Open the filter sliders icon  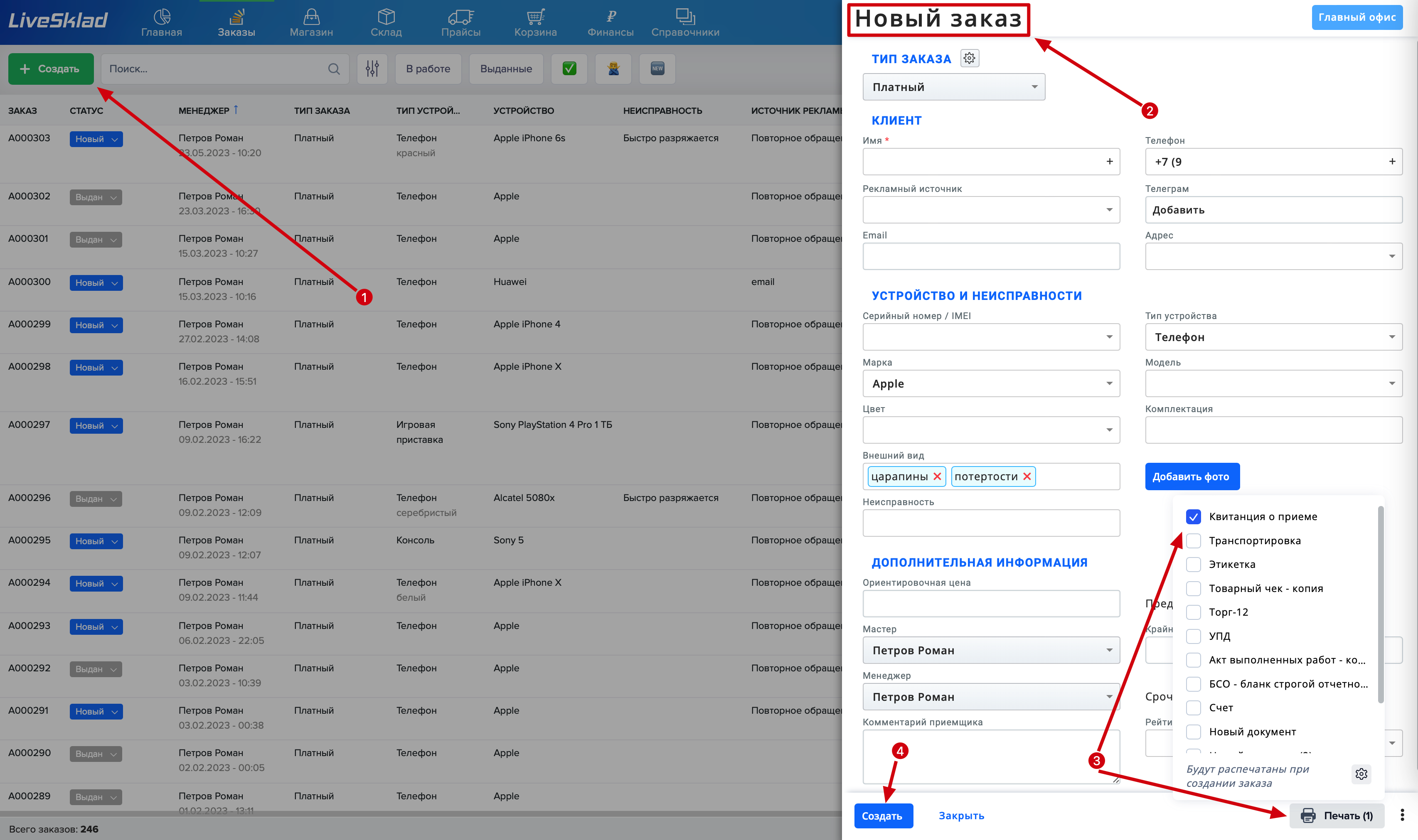[372, 69]
